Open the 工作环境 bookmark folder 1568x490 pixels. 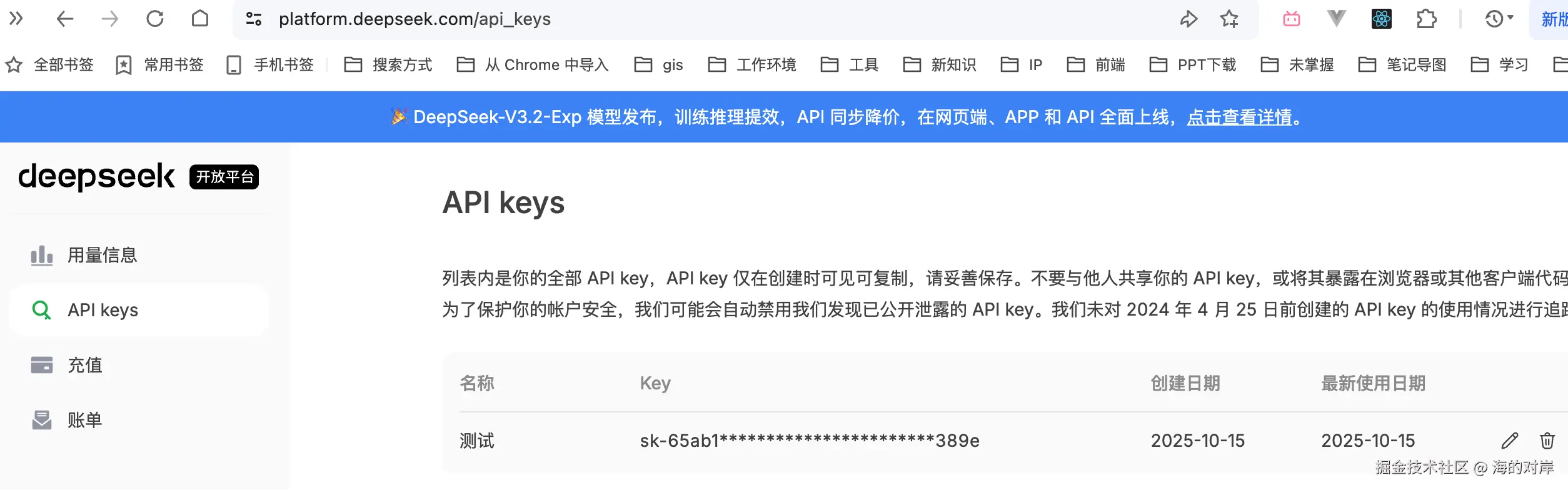click(752, 65)
